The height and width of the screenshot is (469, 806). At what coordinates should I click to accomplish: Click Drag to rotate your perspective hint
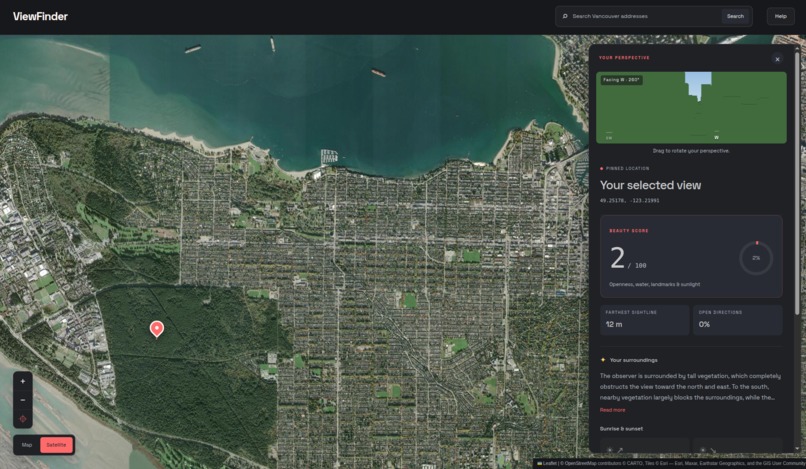coord(691,151)
